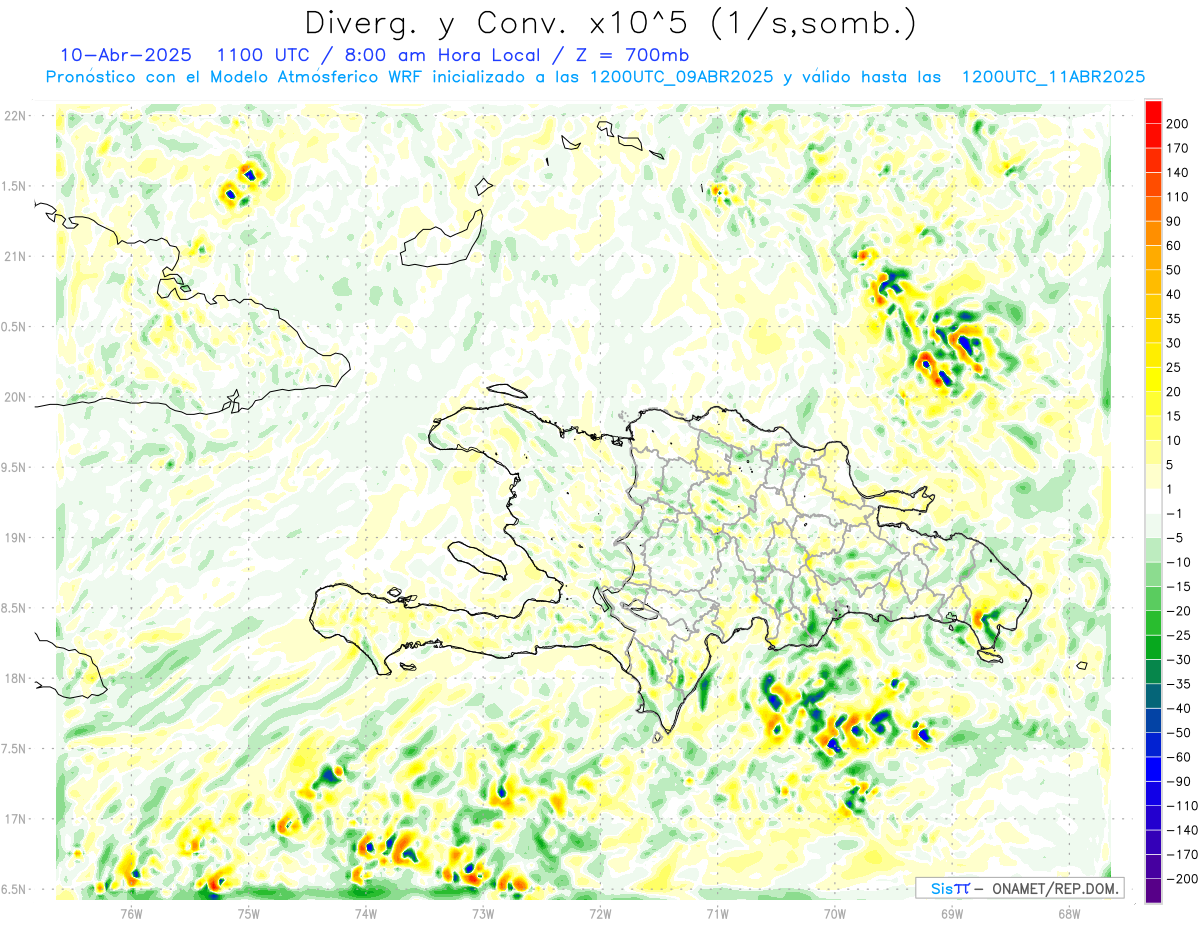1200x927 pixels.
Task: Click the positive '90' colorbar label
Action: (x=1174, y=221)
